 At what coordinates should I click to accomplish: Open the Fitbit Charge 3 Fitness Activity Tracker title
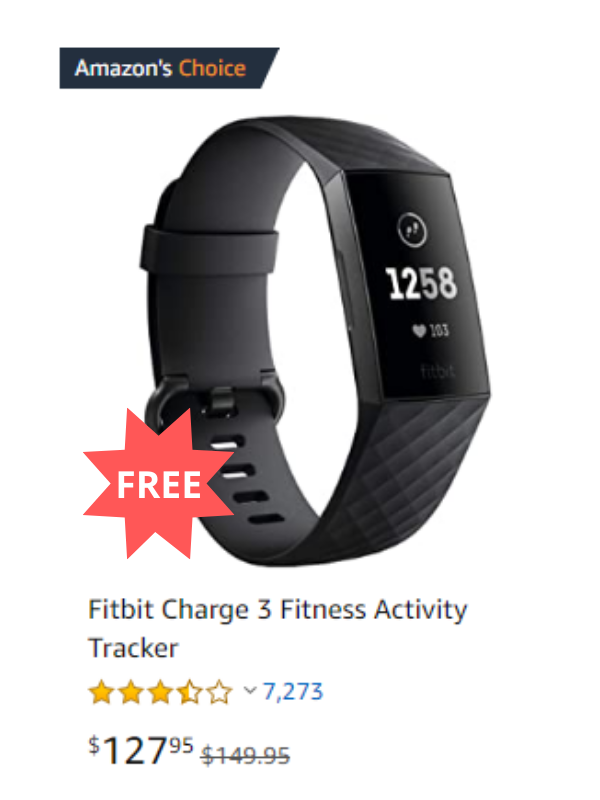(x=278, y=629)
